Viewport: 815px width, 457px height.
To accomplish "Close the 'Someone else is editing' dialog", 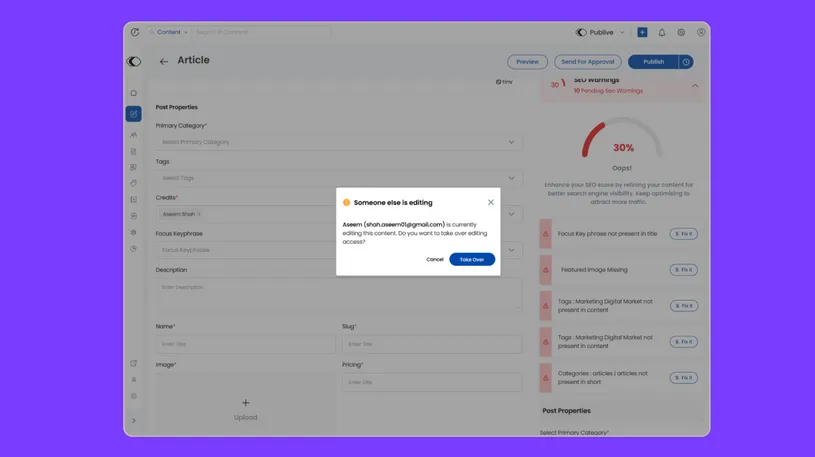I will click(491, 202).
